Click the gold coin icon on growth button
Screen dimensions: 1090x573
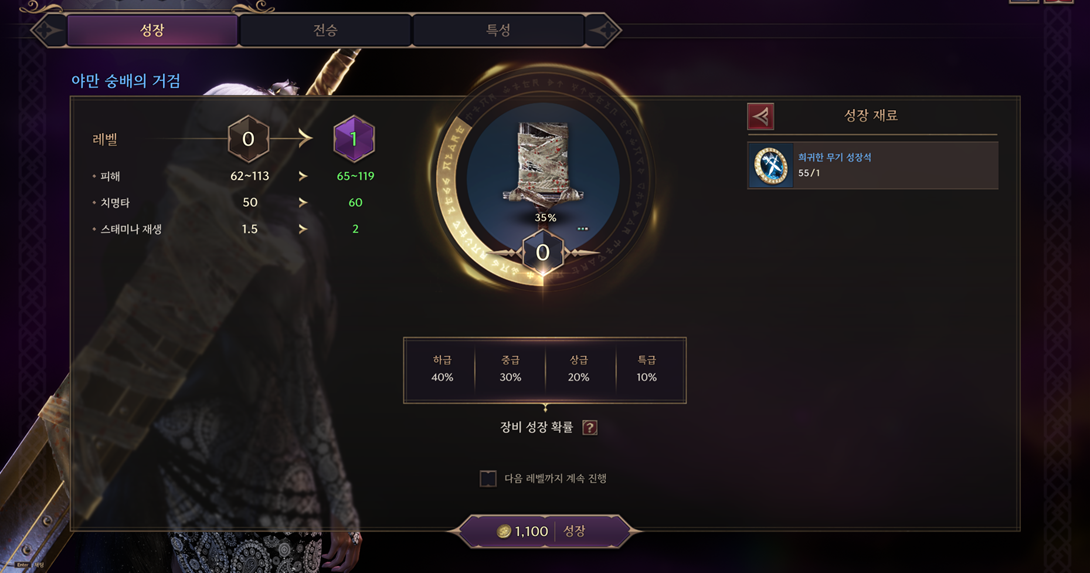pos(504,531)
